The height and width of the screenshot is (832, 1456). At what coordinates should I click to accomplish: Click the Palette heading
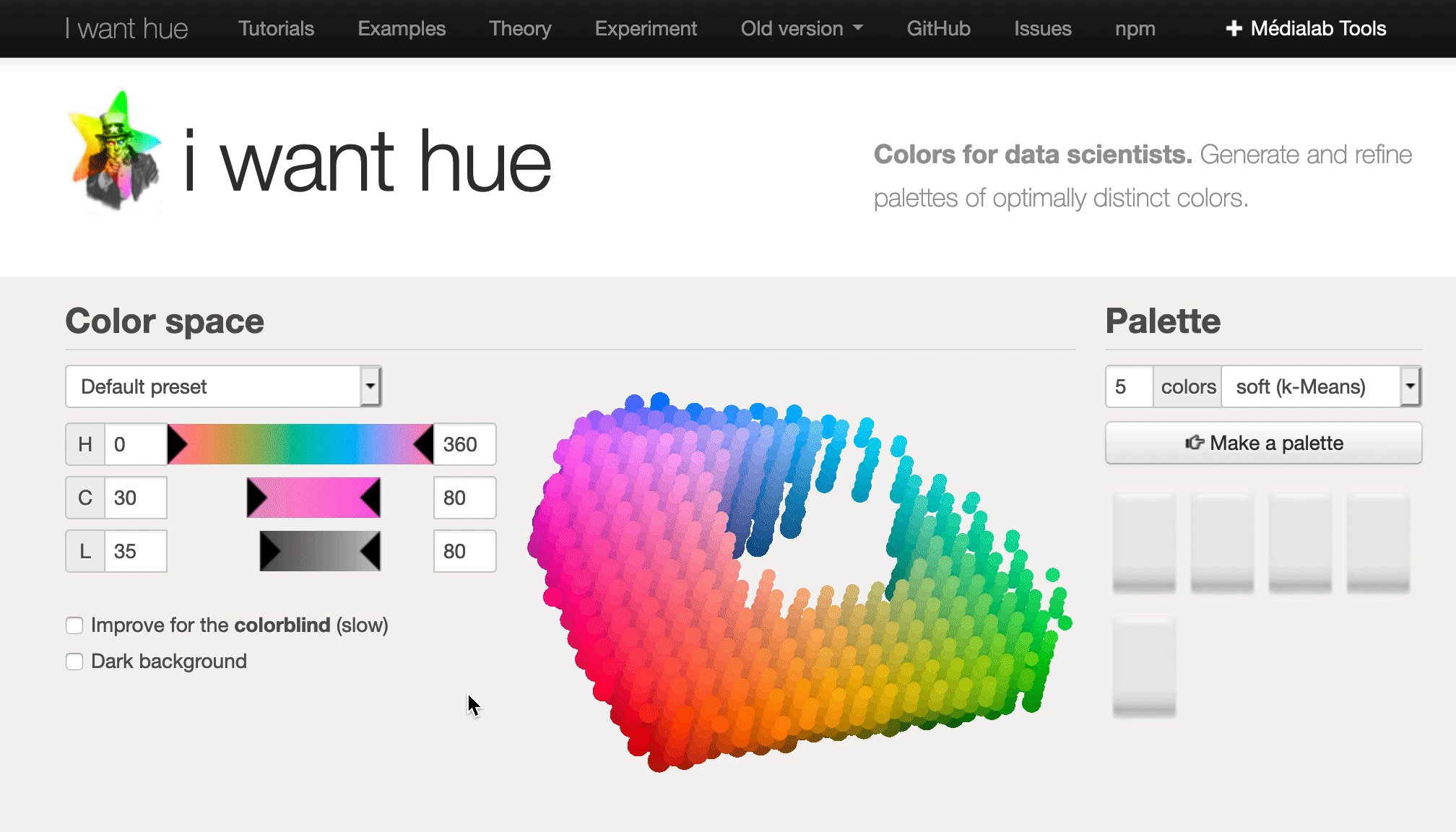(1163, 321)
